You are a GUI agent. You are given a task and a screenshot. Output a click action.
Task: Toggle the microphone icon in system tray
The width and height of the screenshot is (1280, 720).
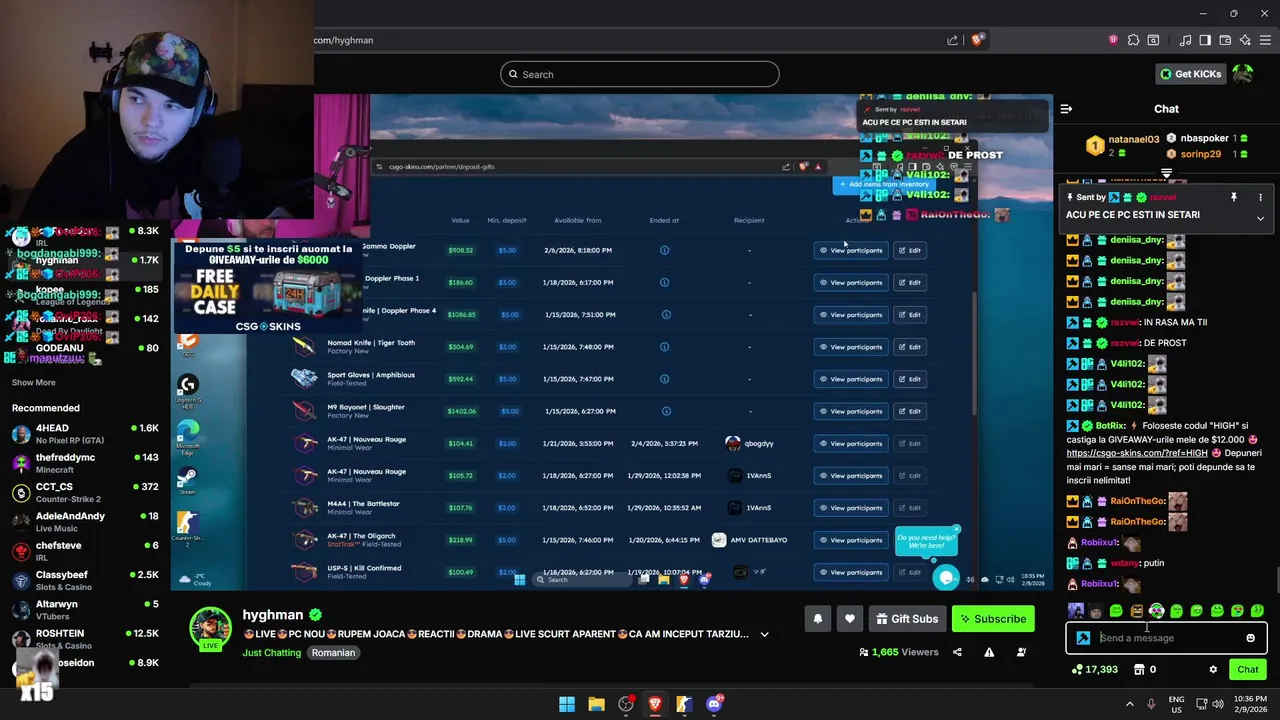pyautogui.click(x=1151, y=704)
